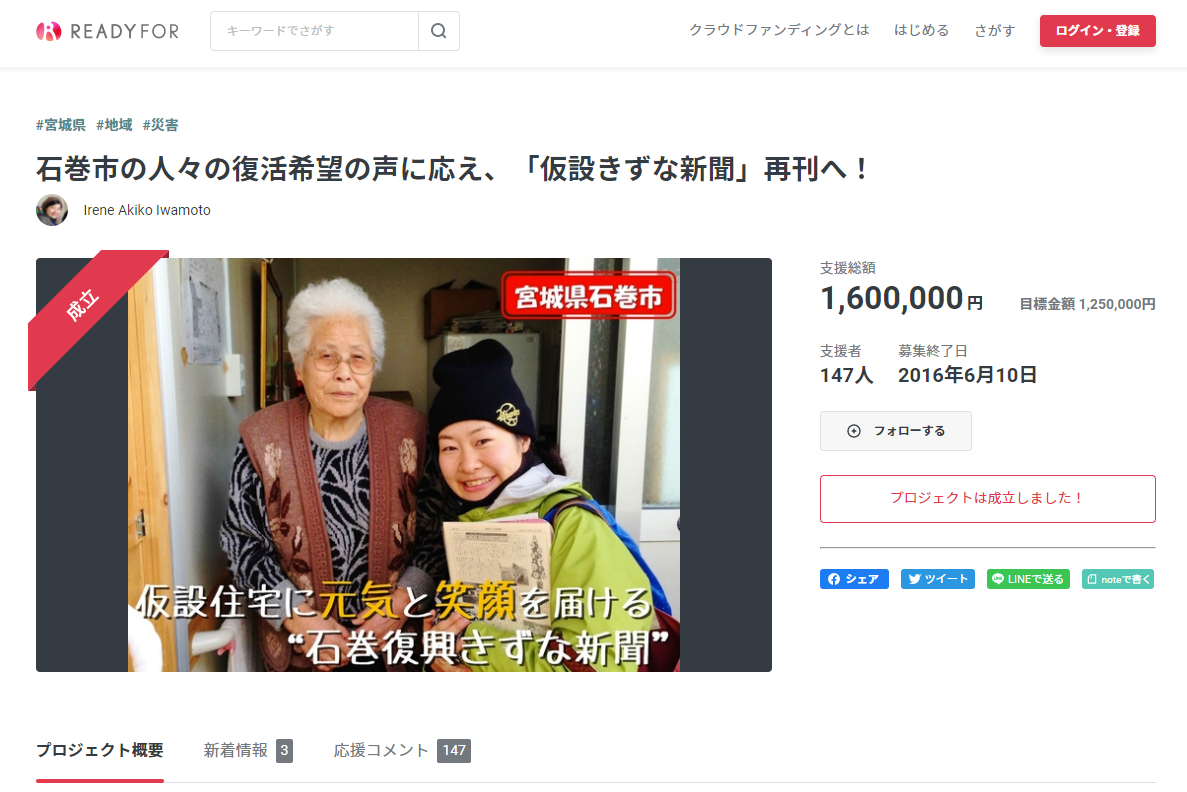1187x792 pixels.
Task: Click the プロジェクトは成立しました！ button
Action: click(987, 498)
